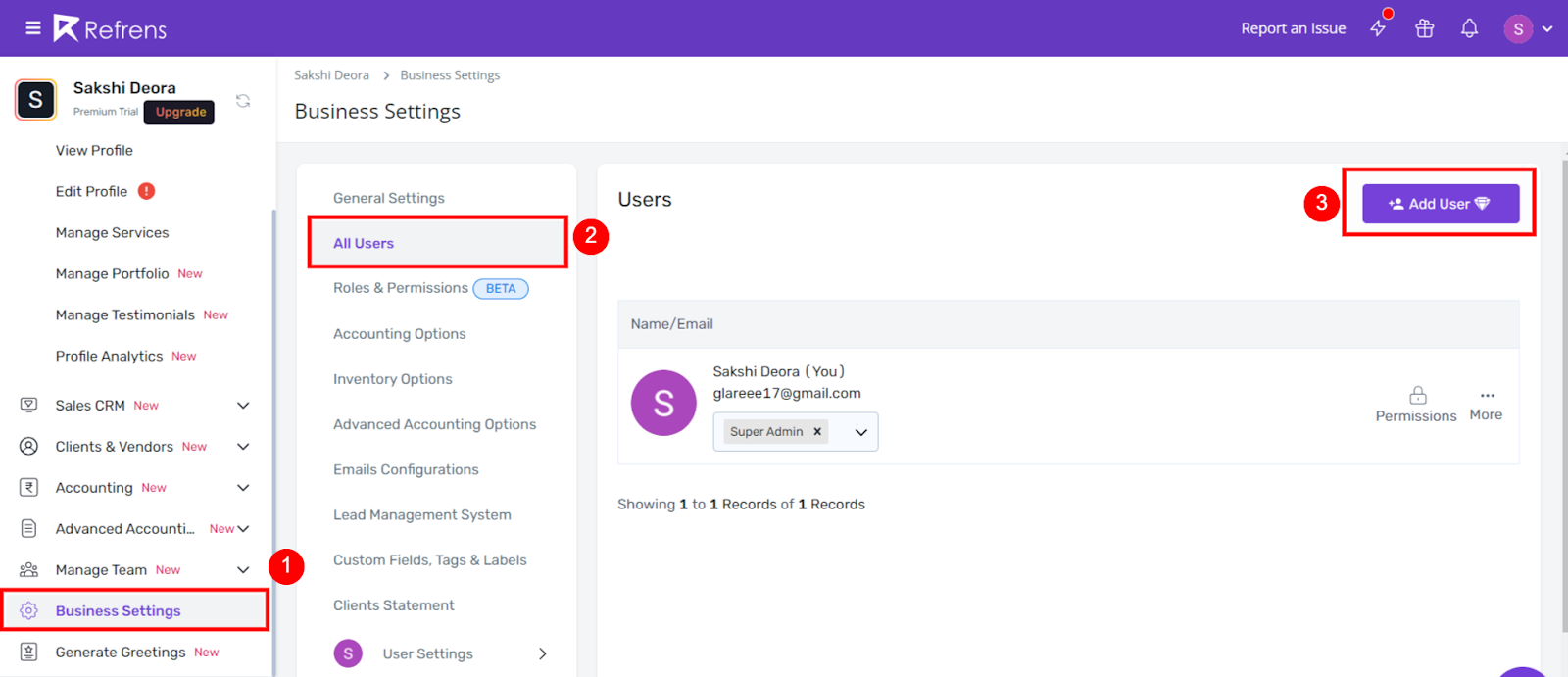Click the Business Settings gear icon
The height and width of the screenshot is (677, 1568).
coord(29,610)
